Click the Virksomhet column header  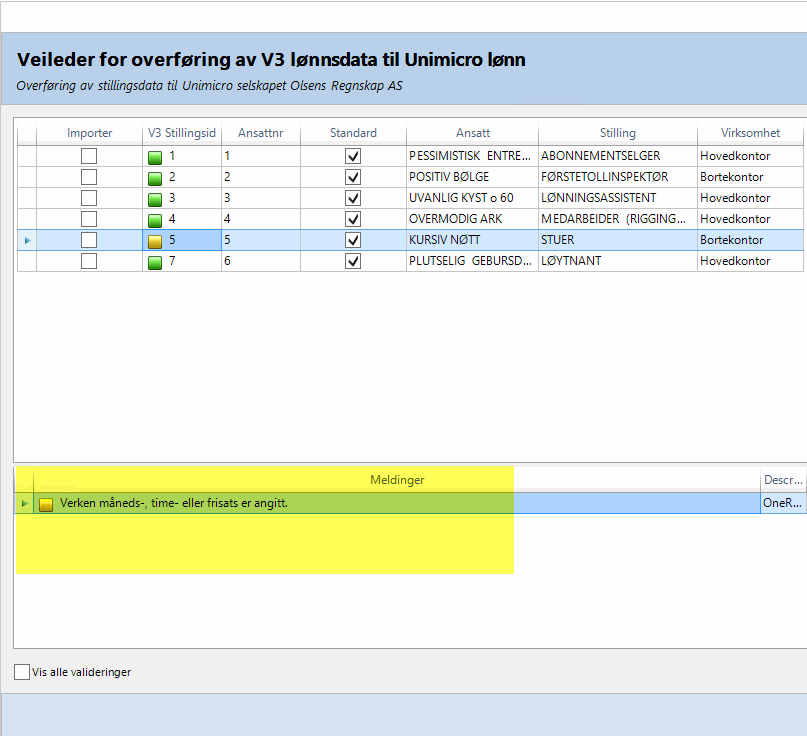click(750, 133)
